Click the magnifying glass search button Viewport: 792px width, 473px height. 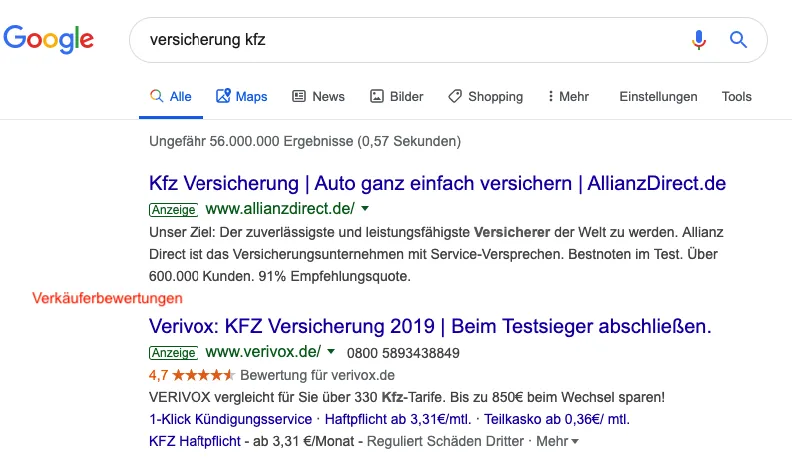click(738, 40)
